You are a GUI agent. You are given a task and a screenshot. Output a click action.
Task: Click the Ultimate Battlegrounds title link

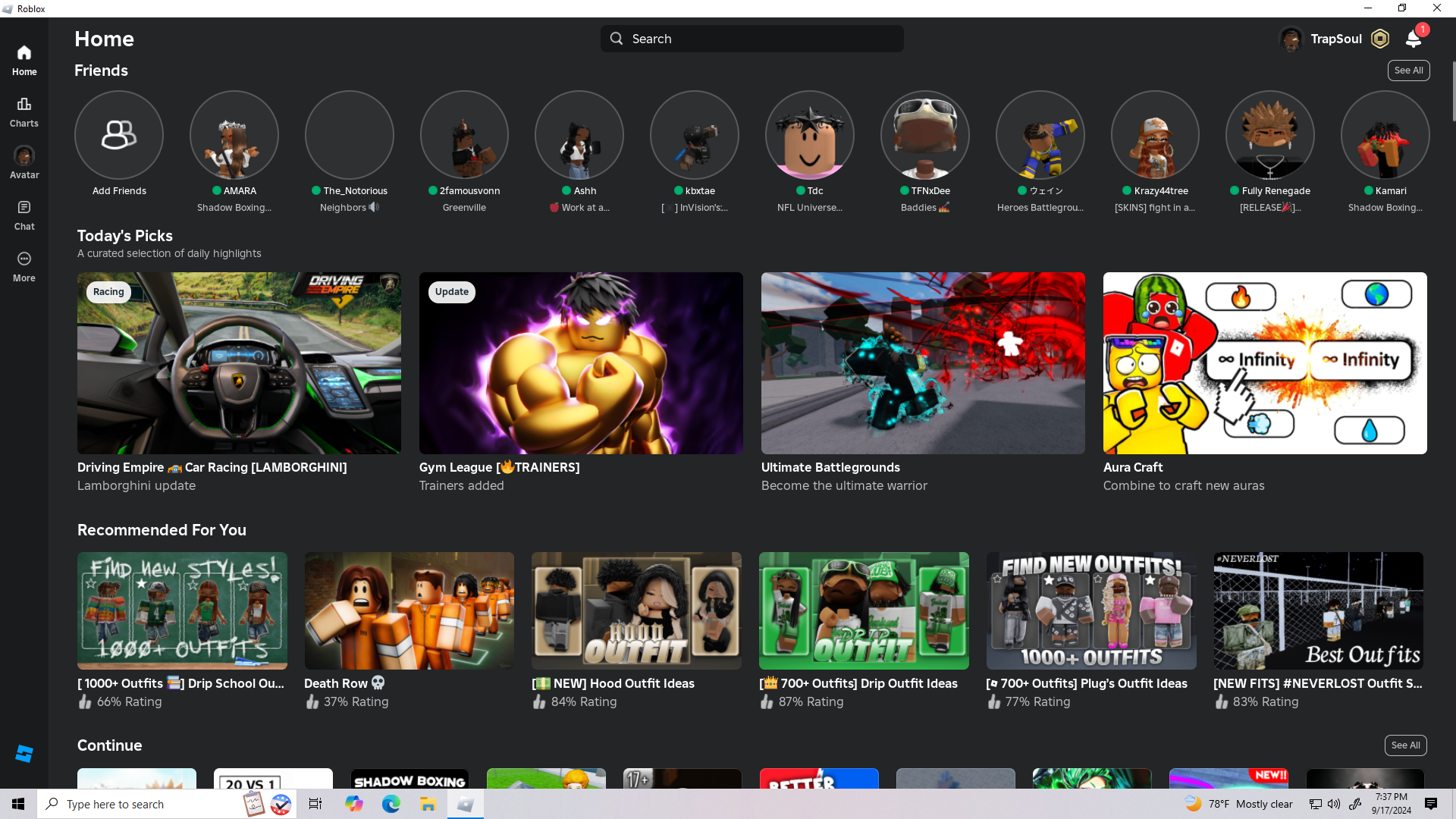pyautogui.click(x=830, y=467)
